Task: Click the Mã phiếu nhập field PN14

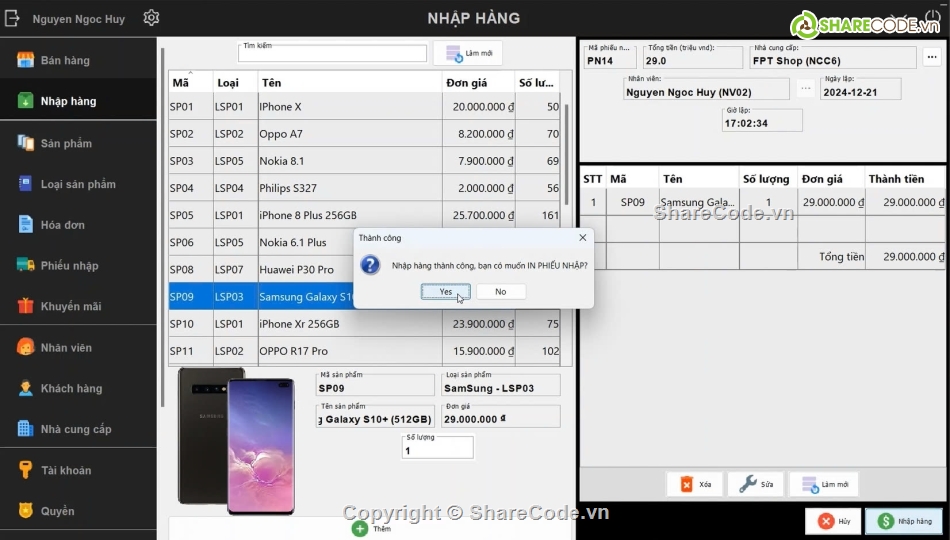Action: pyautogui.click(x=610, y=60)
